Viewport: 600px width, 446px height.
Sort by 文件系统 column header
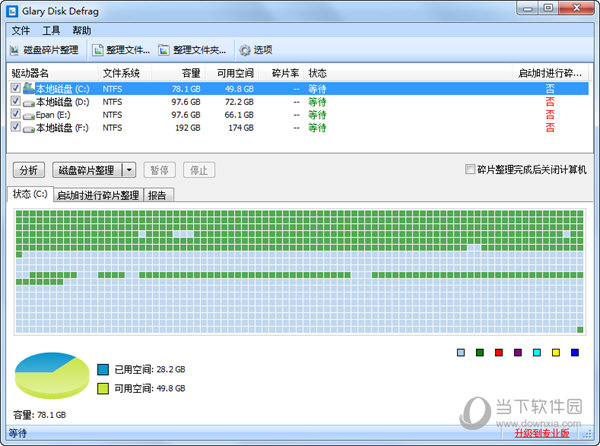click(x=125, y=73)
